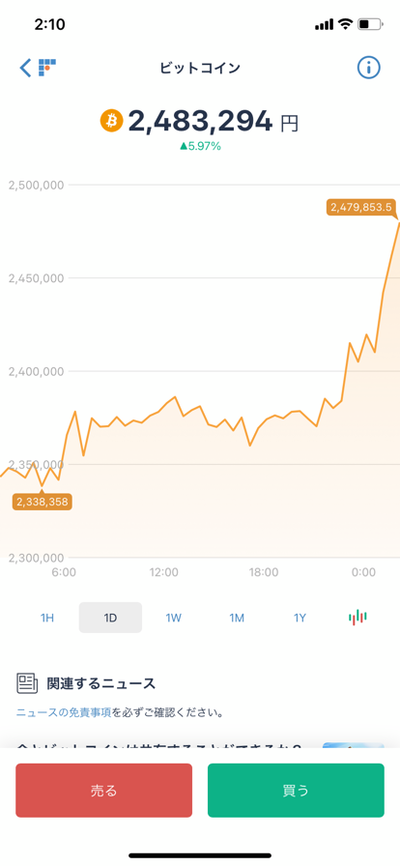The width and height of the screenshot is (400, 866).
Task: Tap the Wi-Fi status icon
Action: click(x=346, y=24)
